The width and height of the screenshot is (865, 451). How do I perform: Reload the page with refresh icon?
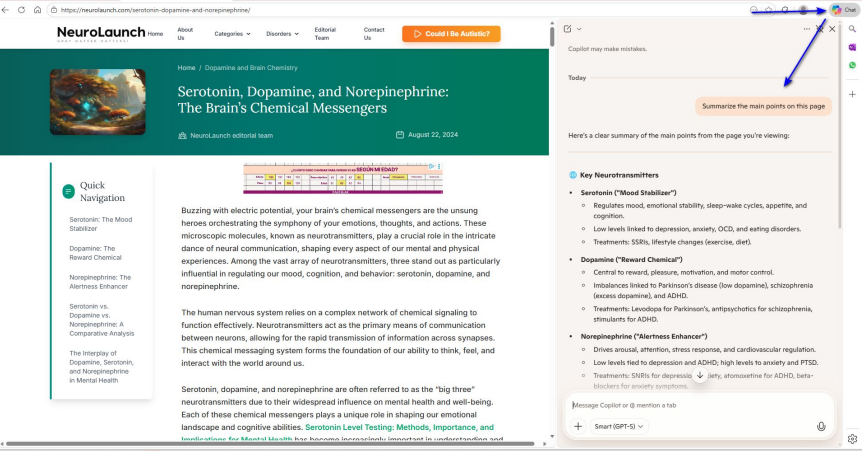[x=22, y=10]
